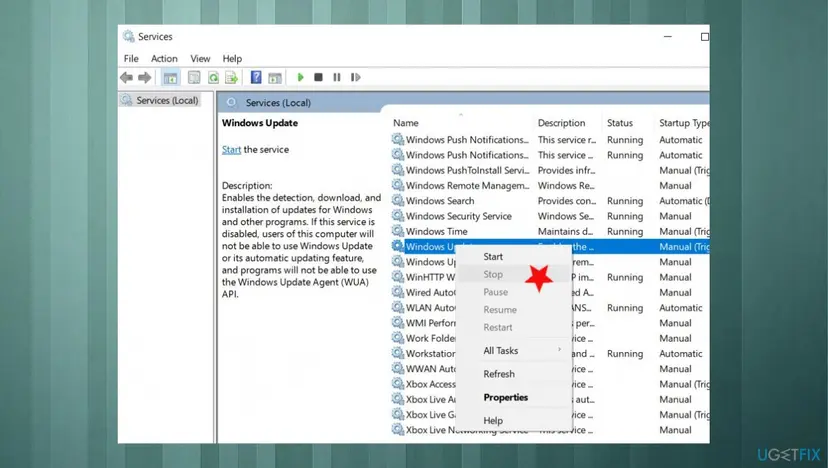Click 'Windows Re...' description cell
The height and width of the screenshot is (468, 828).
[566, 186]
